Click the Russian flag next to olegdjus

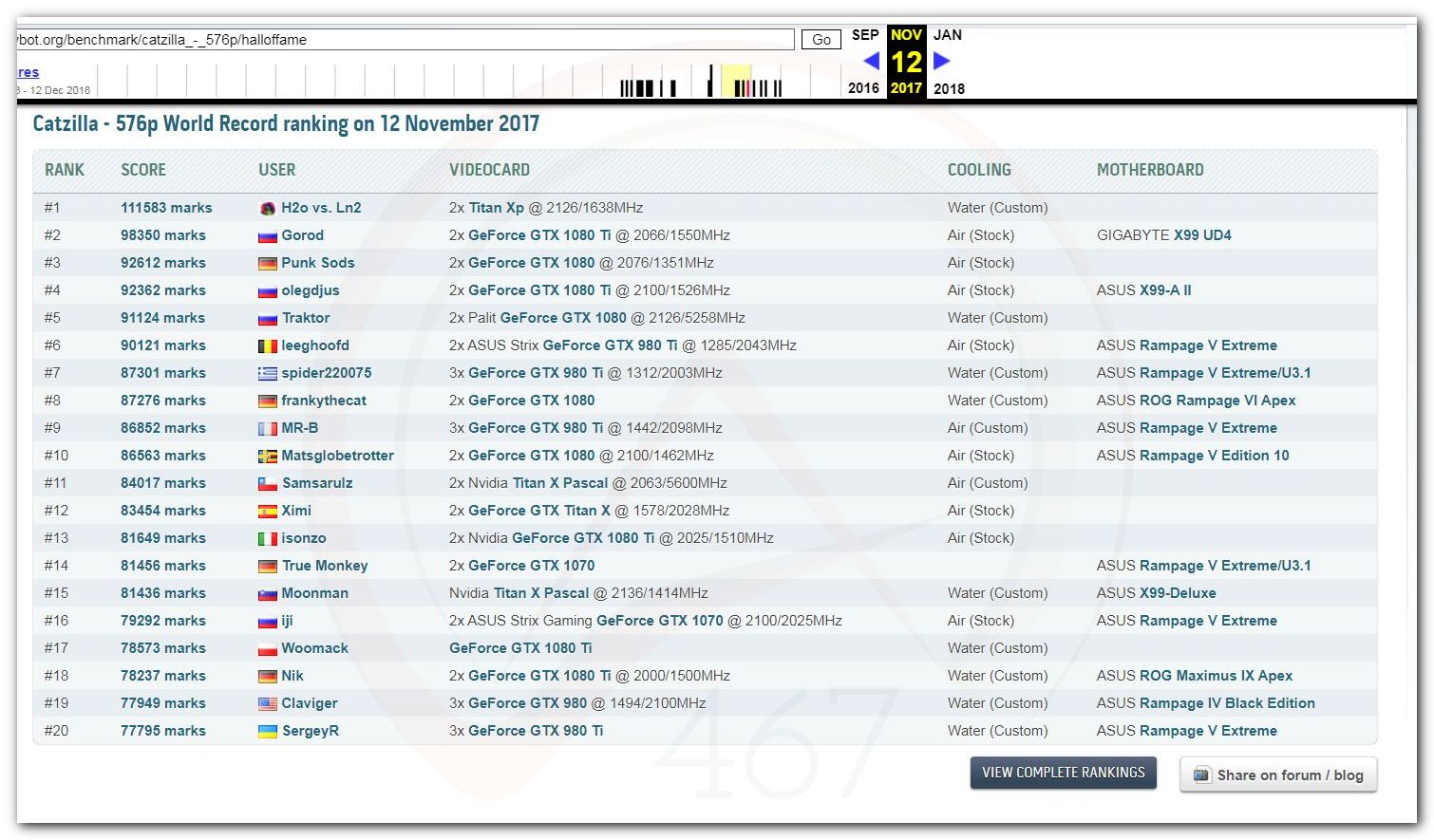click(x=268, y=291)
